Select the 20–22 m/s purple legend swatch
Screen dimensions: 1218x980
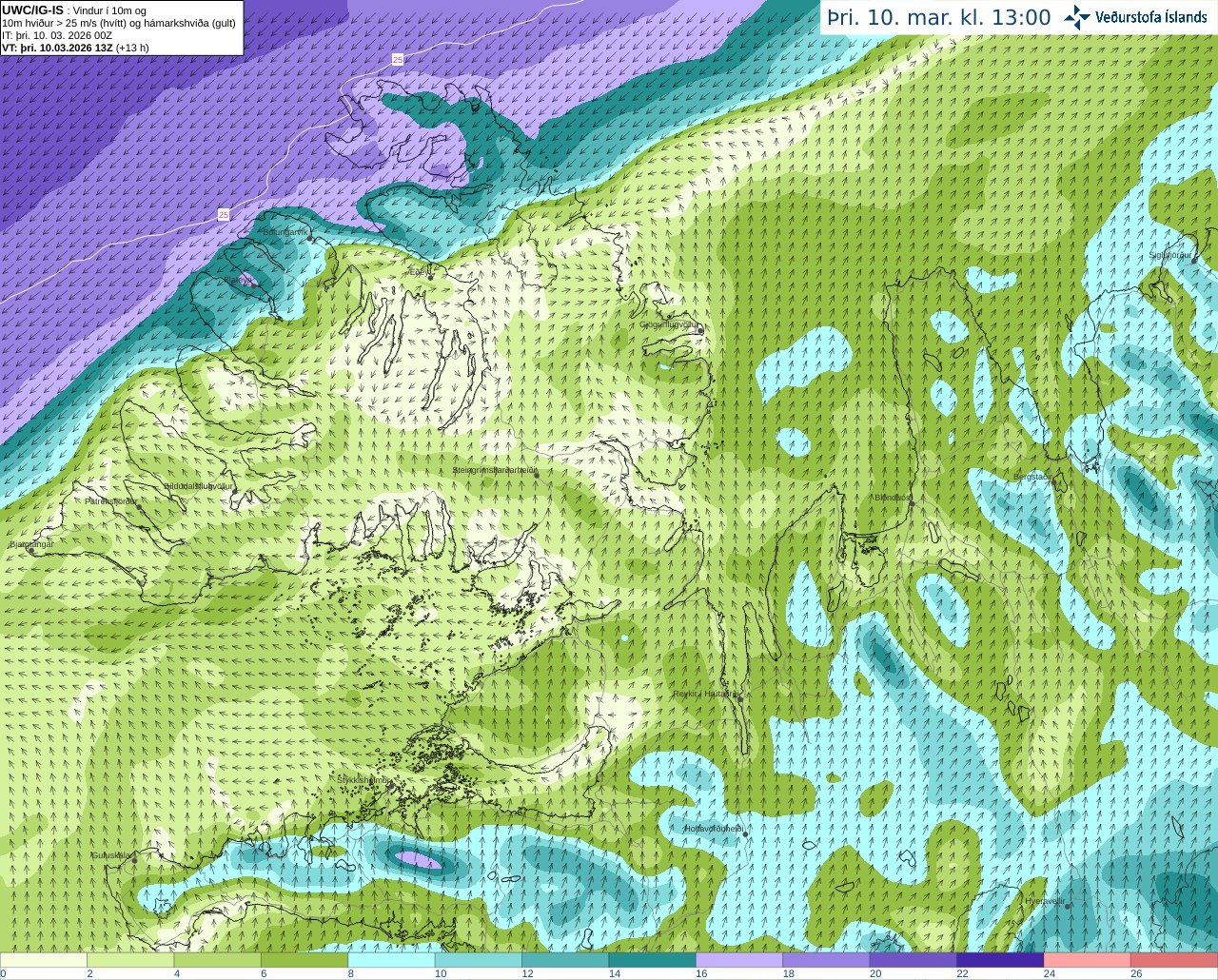[913, 960]
